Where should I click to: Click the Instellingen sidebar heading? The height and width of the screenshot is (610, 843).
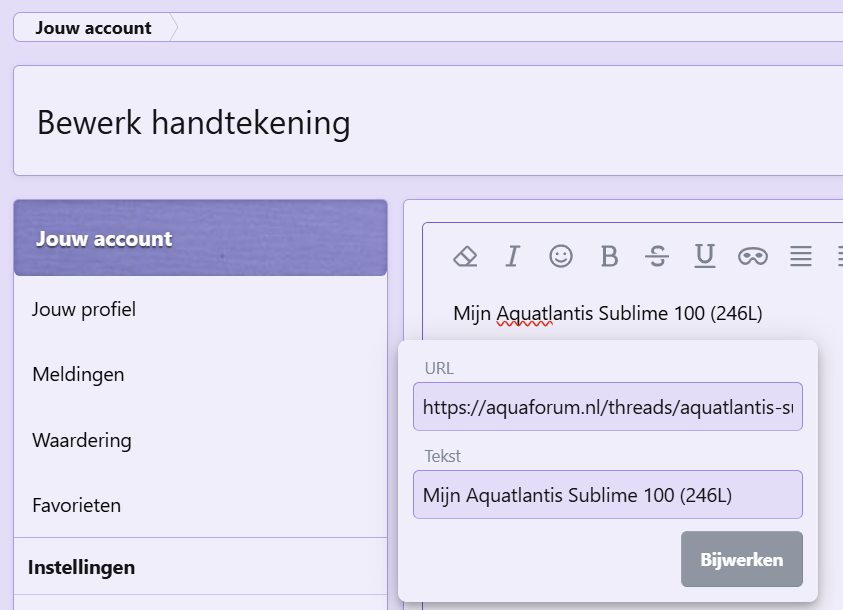(81, 568)
